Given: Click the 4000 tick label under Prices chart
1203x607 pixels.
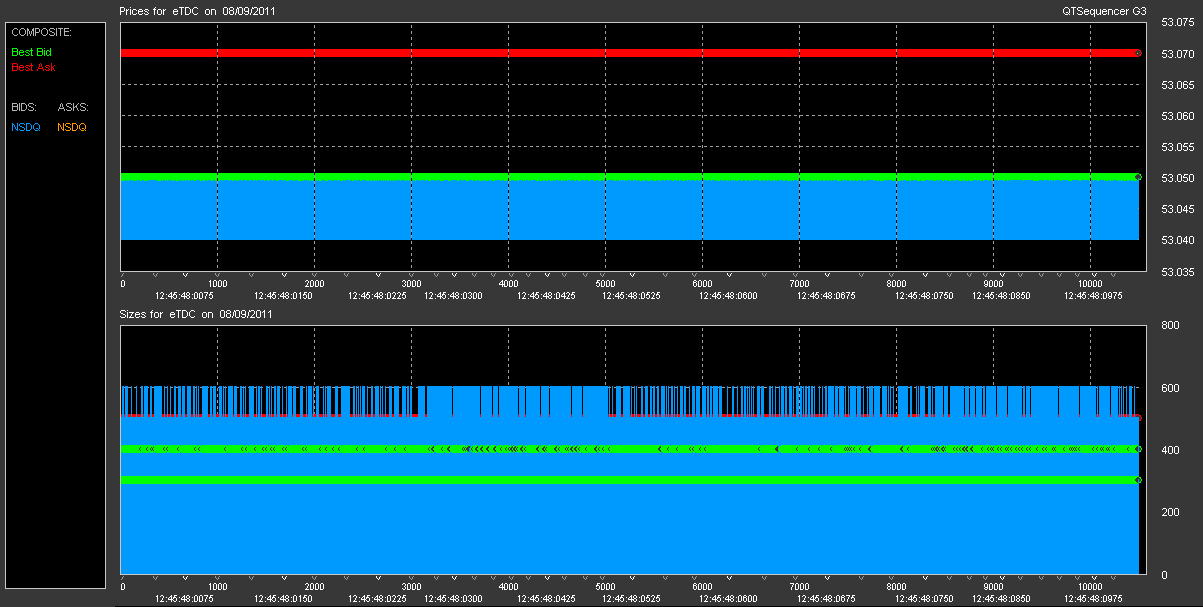Looking at the screenshot, I should pos(508,284).
